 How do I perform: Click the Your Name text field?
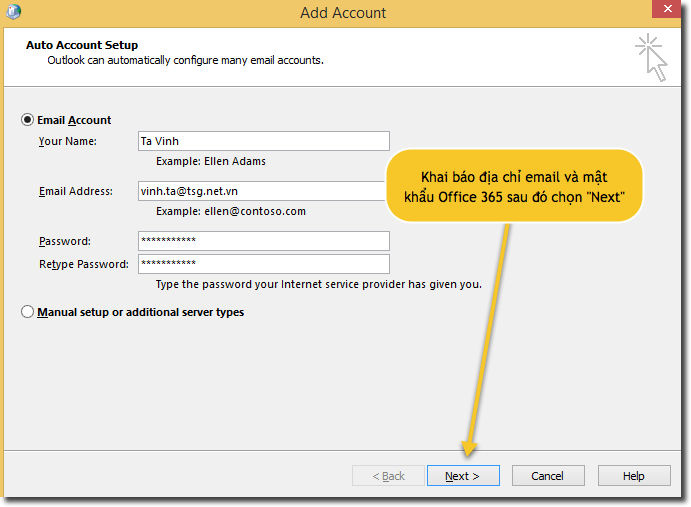pyautogui.click(x=264, y=141)
